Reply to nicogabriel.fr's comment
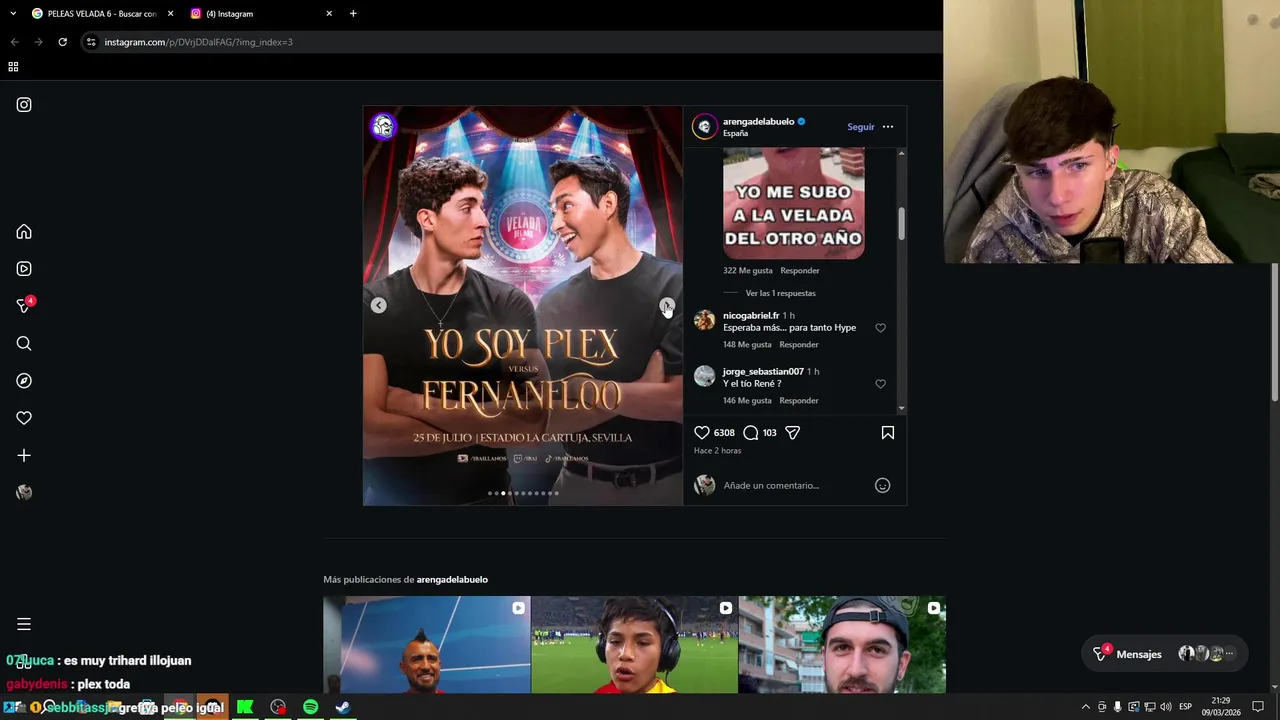This screenshot has height=720, width=1280. click(799, 344)
